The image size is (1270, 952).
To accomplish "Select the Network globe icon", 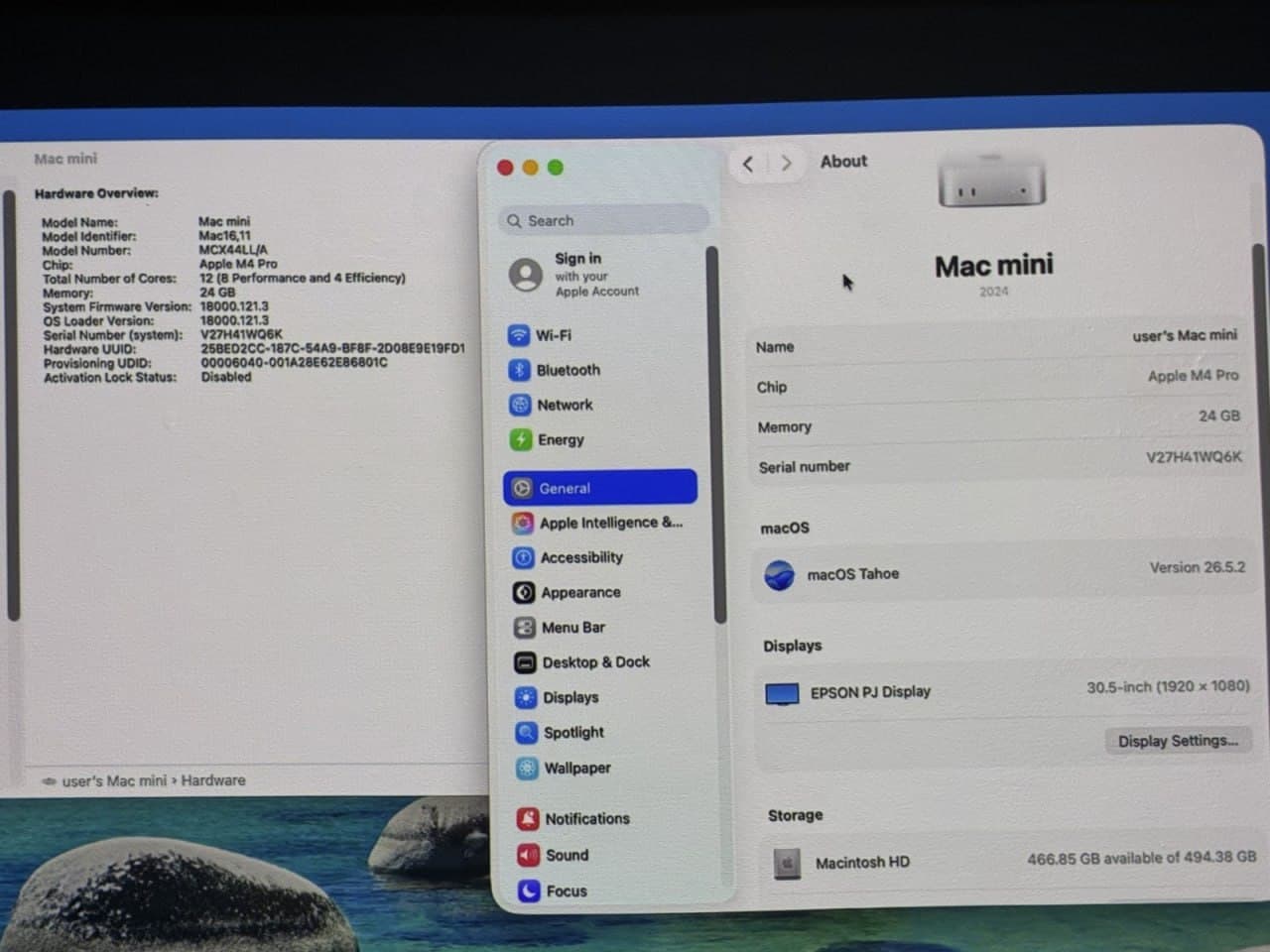I will point(520,405).
